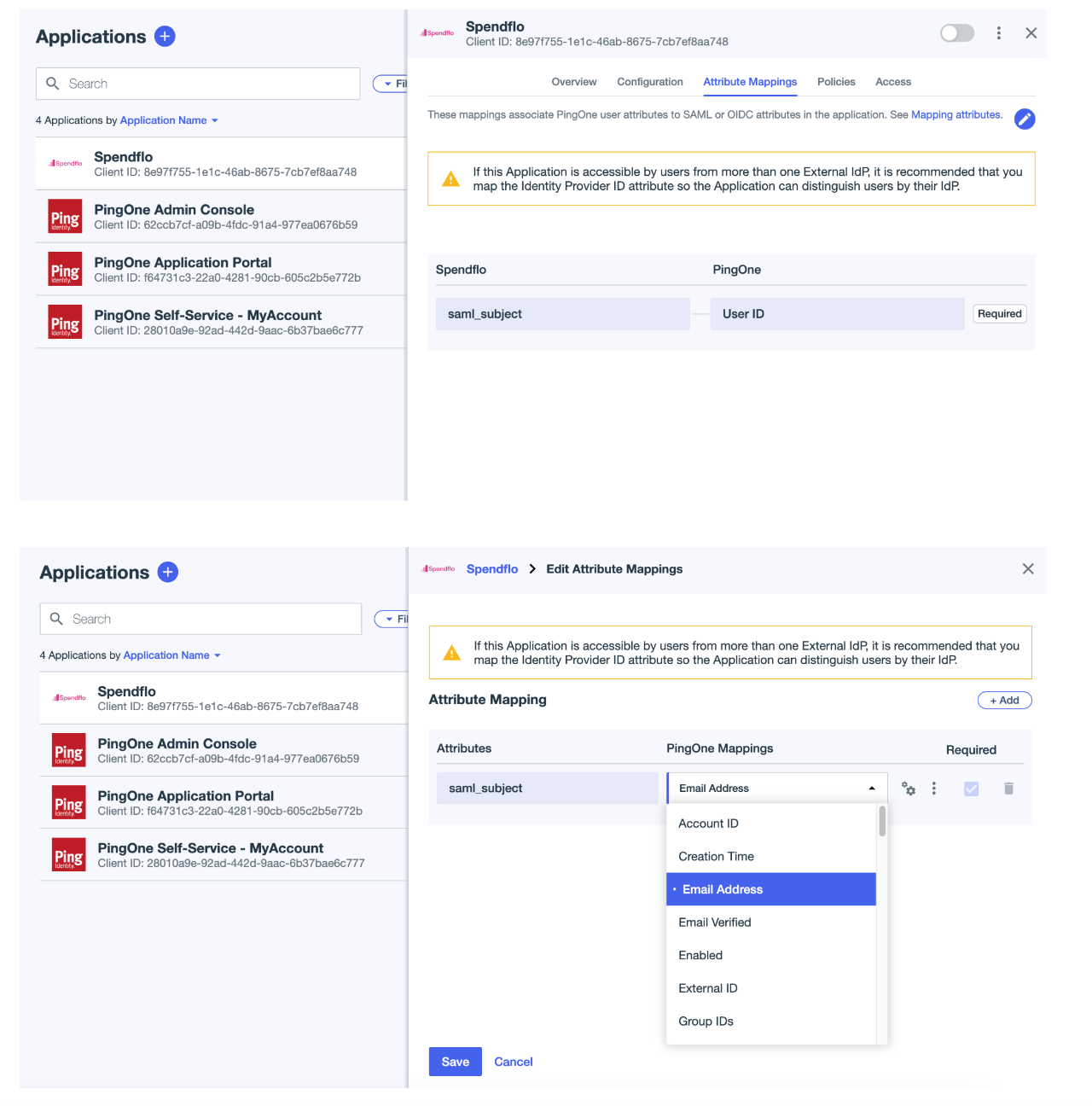Delete the saml_subject mapping with trash icon
The image size is (1092, 1106).
pos(1008,789)
